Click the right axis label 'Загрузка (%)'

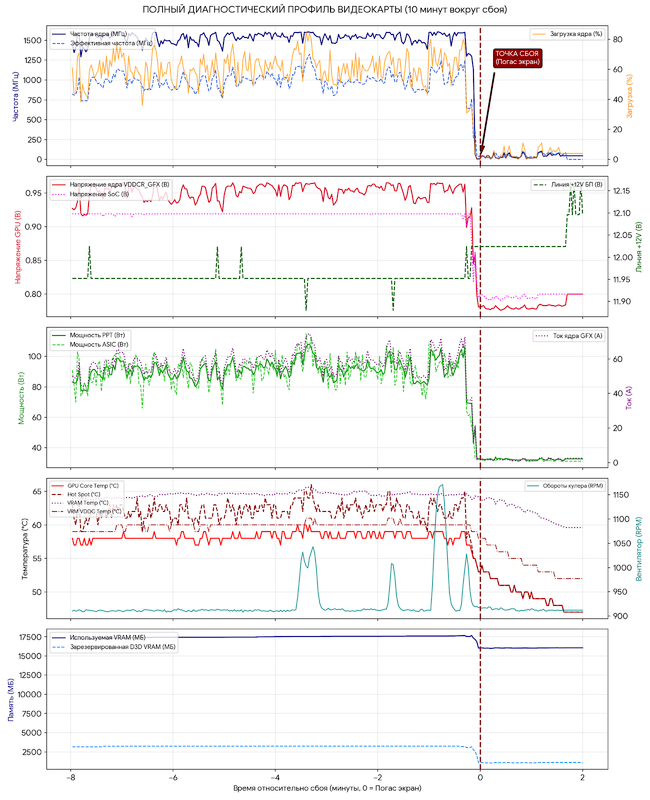629,96
